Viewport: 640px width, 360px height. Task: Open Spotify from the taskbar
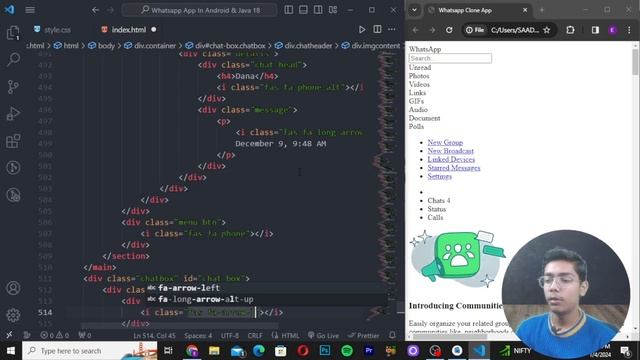pyautogui.click(x=347, y=351)
